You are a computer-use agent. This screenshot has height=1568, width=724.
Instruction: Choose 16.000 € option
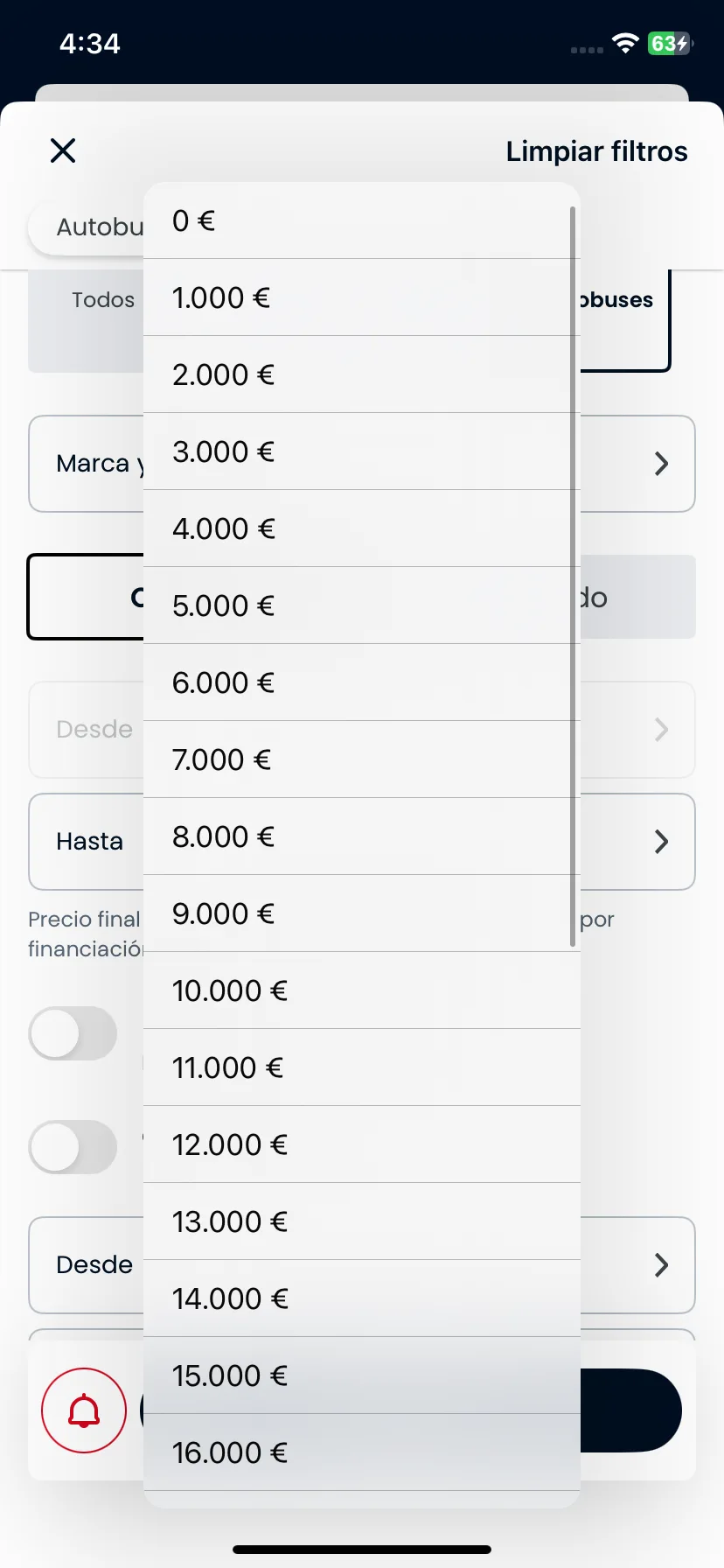pyautogui.click(x=361, y=1452)
